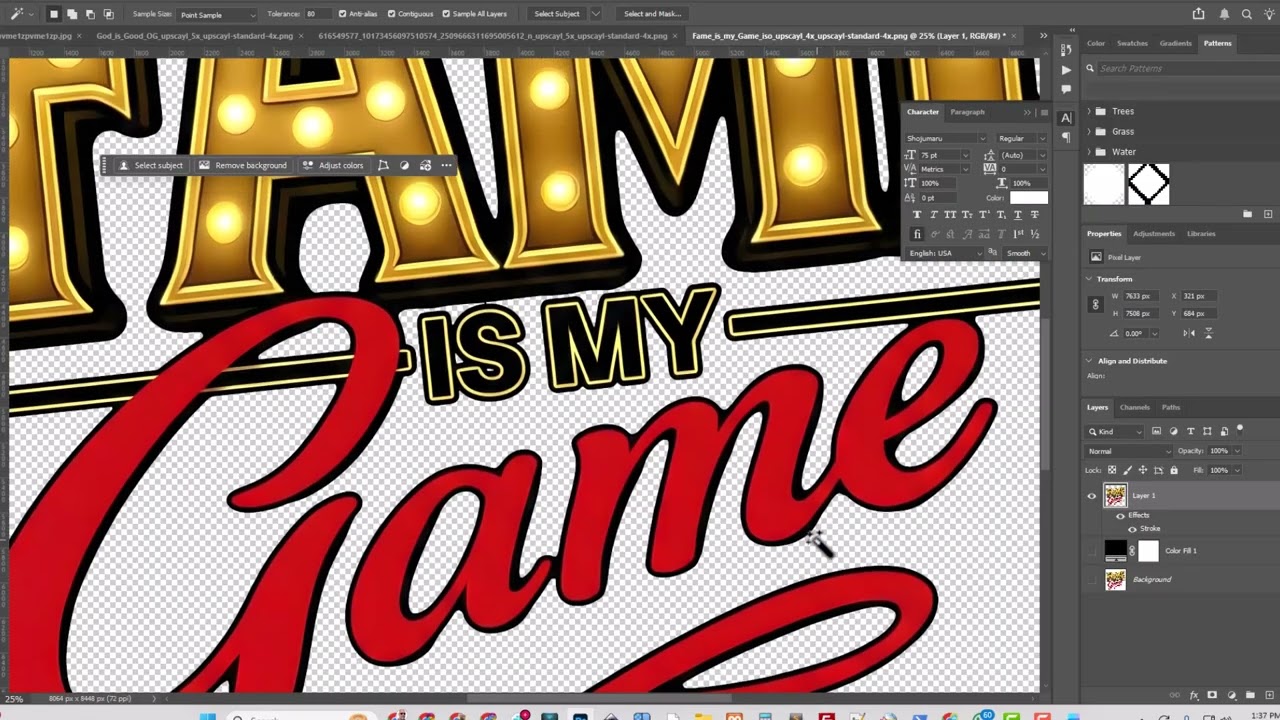Hide Layer 1 visibility eye
The width and height of the screenshot is (1280, 720).
click(1091, 495)
